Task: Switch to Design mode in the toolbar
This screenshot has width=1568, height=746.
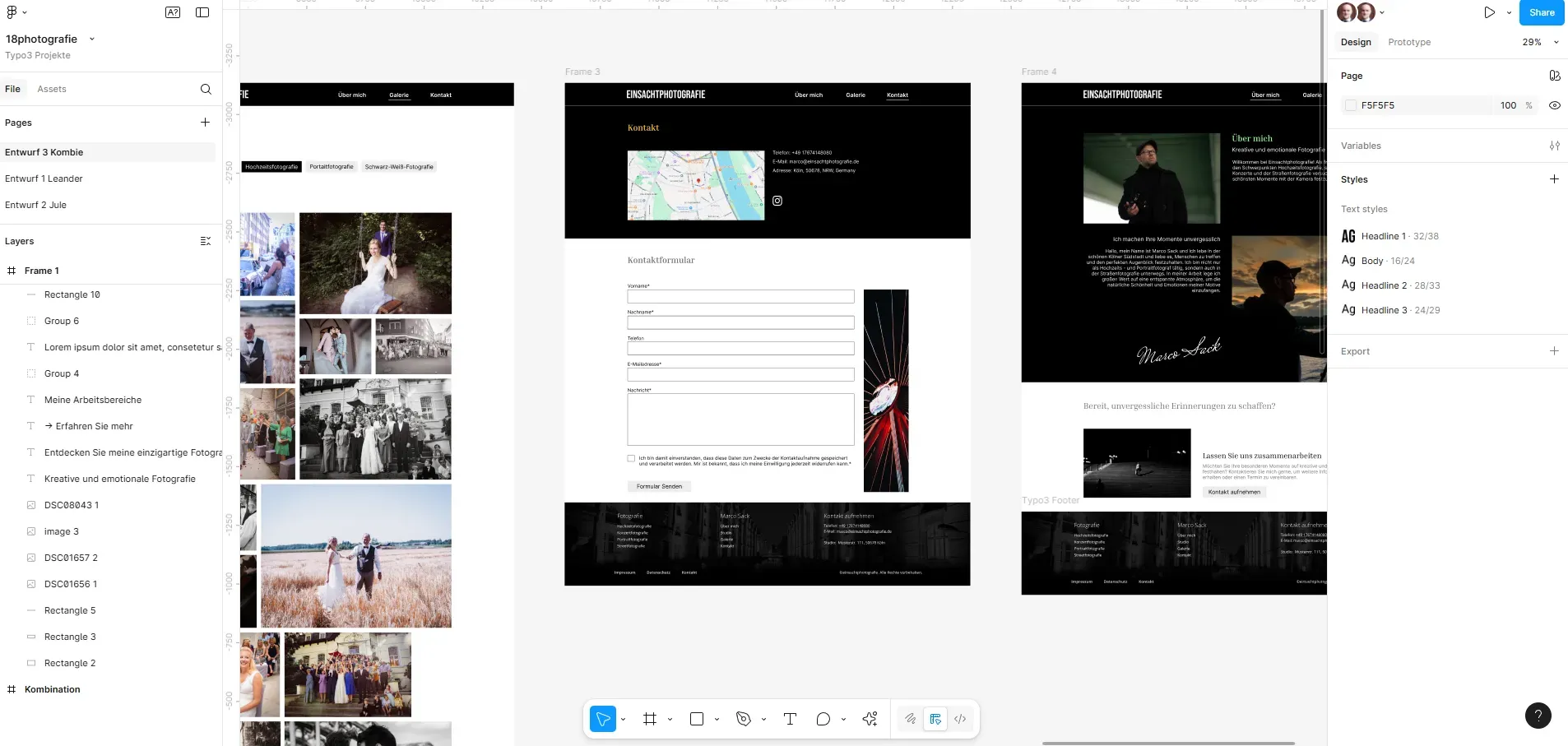Action: pos(935,719)
